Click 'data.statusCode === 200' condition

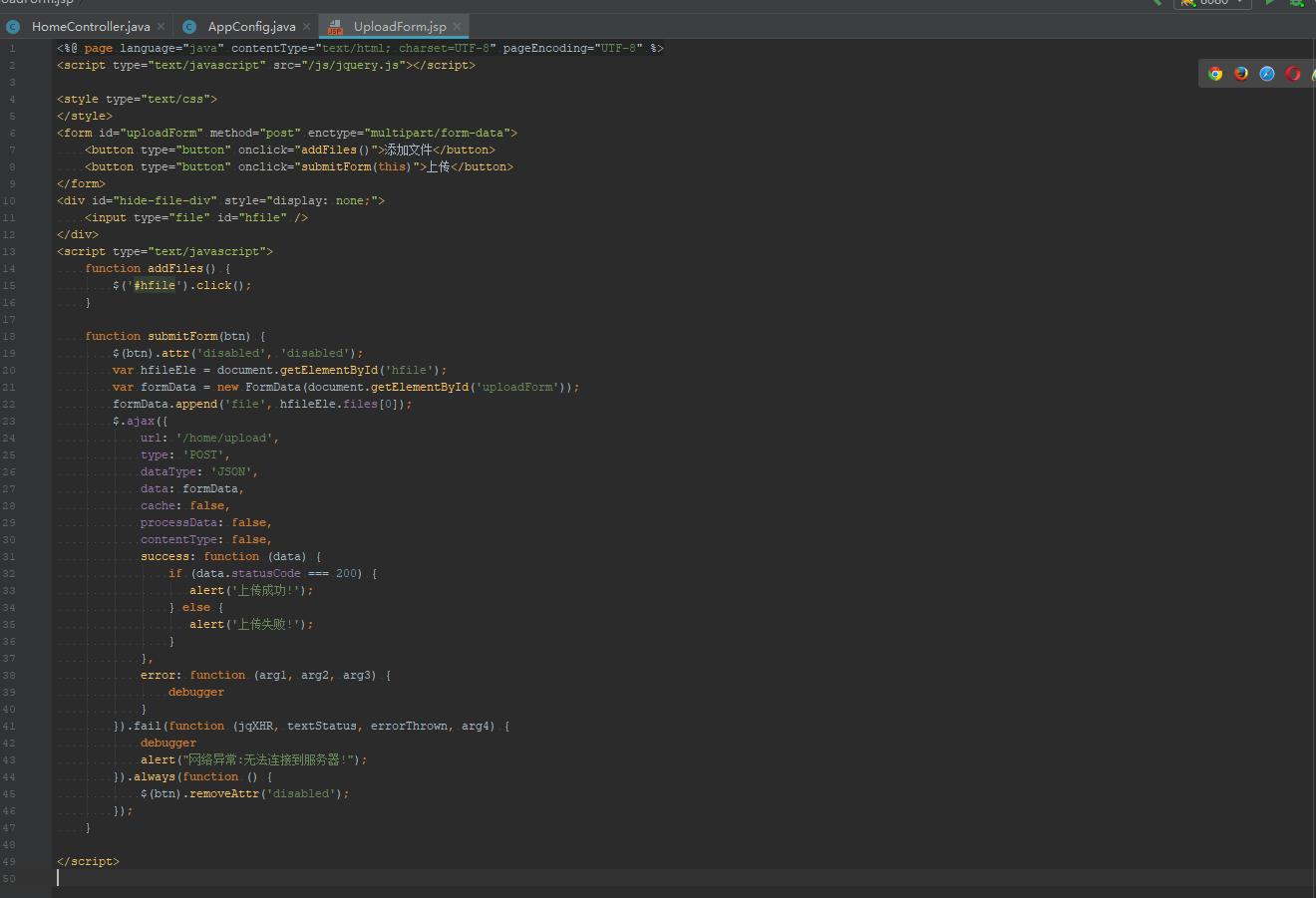point(276,573)
